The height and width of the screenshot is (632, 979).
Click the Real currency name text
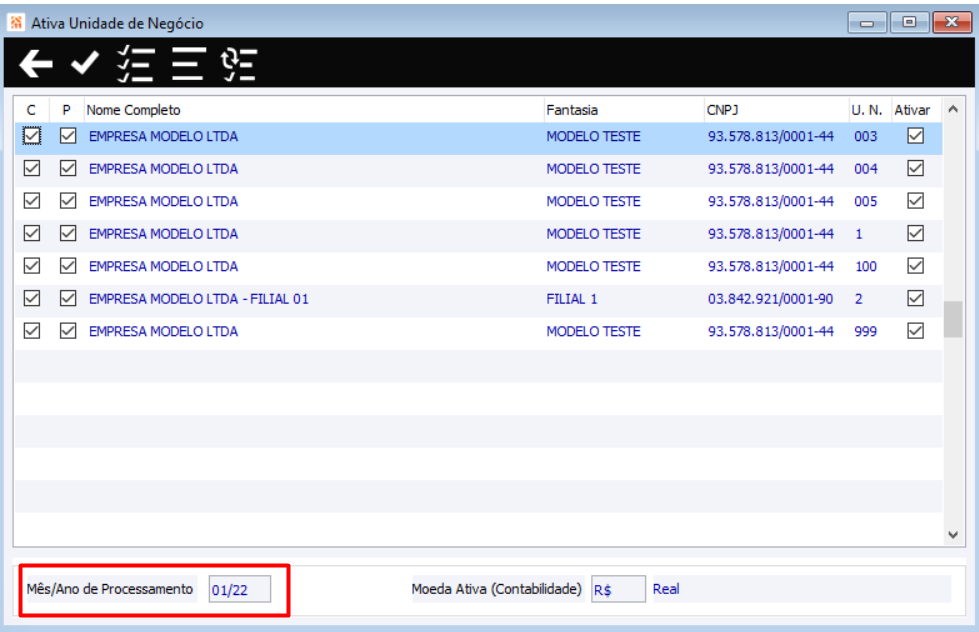[x=666, y=589]
